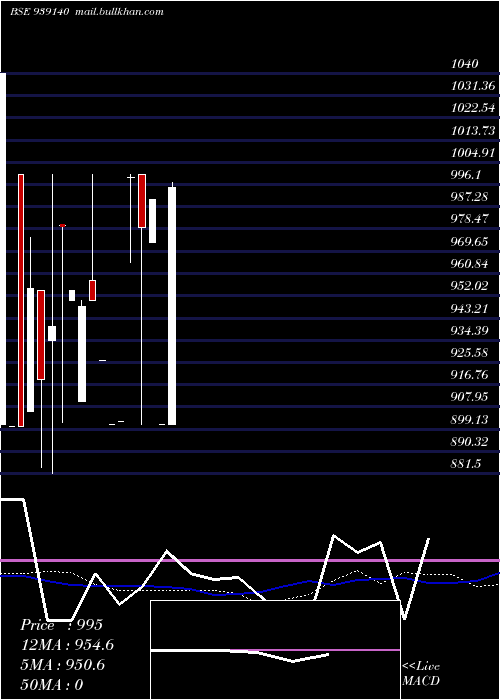Click the 960.84 price axis label

(469, 264)
